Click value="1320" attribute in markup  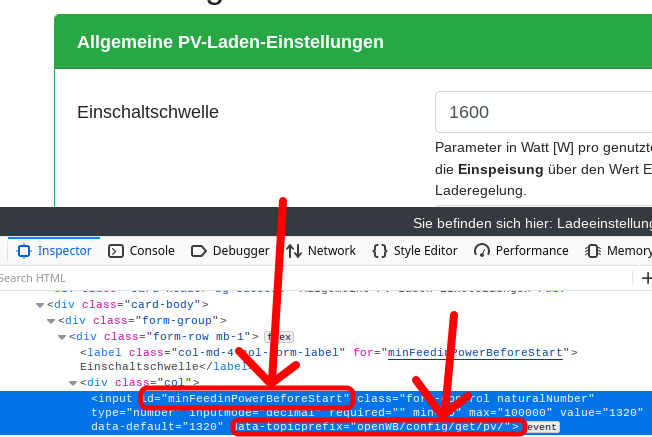coord(601,412)
